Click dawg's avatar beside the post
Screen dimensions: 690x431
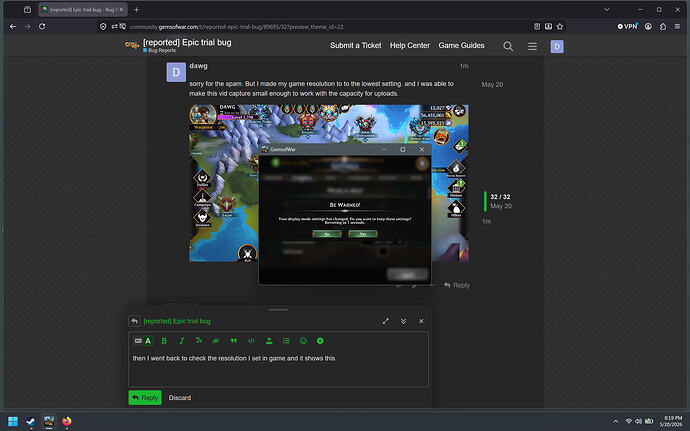point(176,72)
